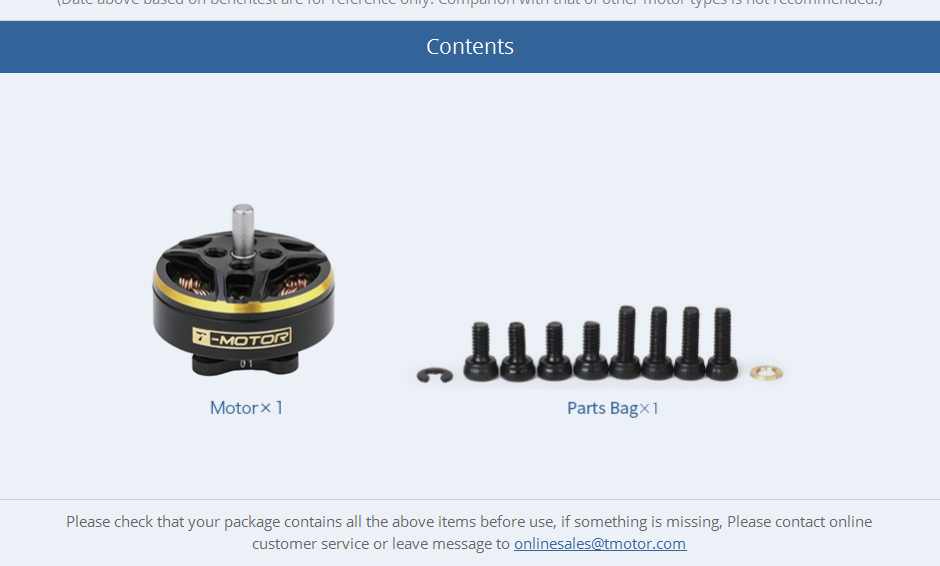
Task: Click the first short black screw
Action: click(481, 351)
